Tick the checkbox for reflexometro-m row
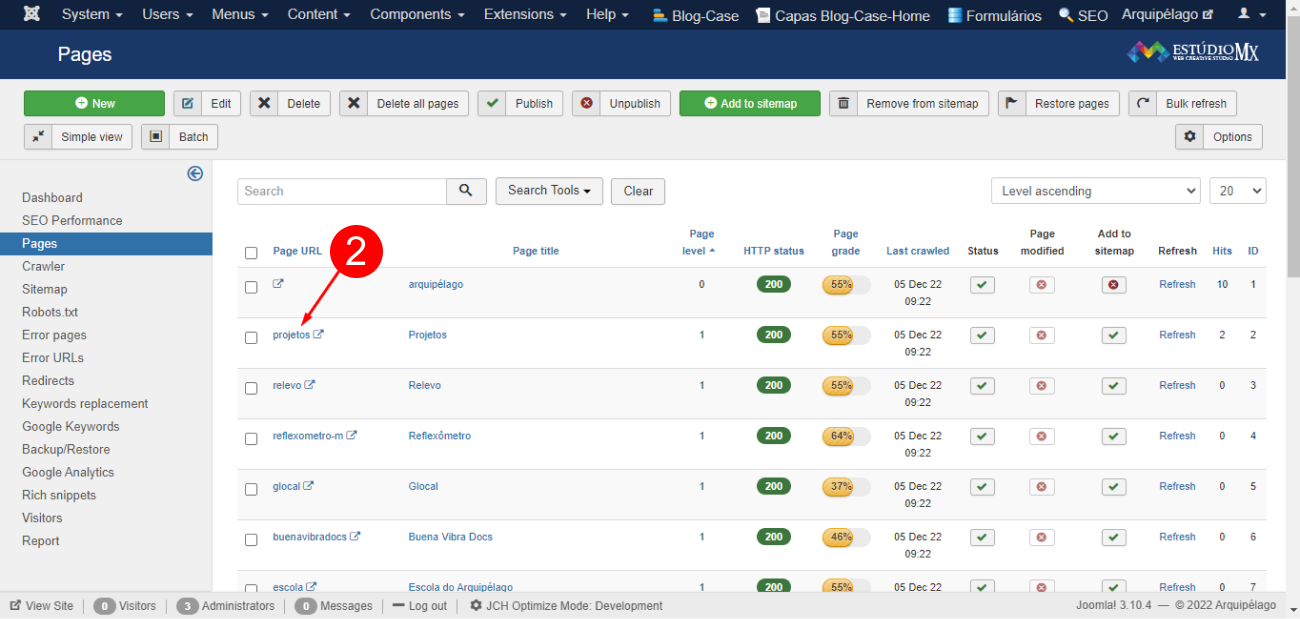The height and width of the screenshot is (619, 1300). tap(251, 438)
